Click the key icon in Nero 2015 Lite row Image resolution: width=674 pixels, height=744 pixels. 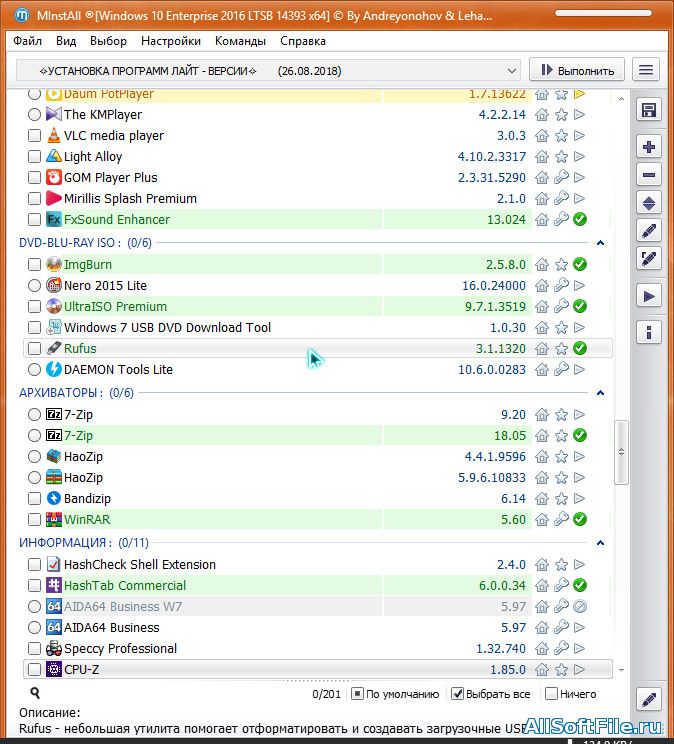[x=561, y=286]
